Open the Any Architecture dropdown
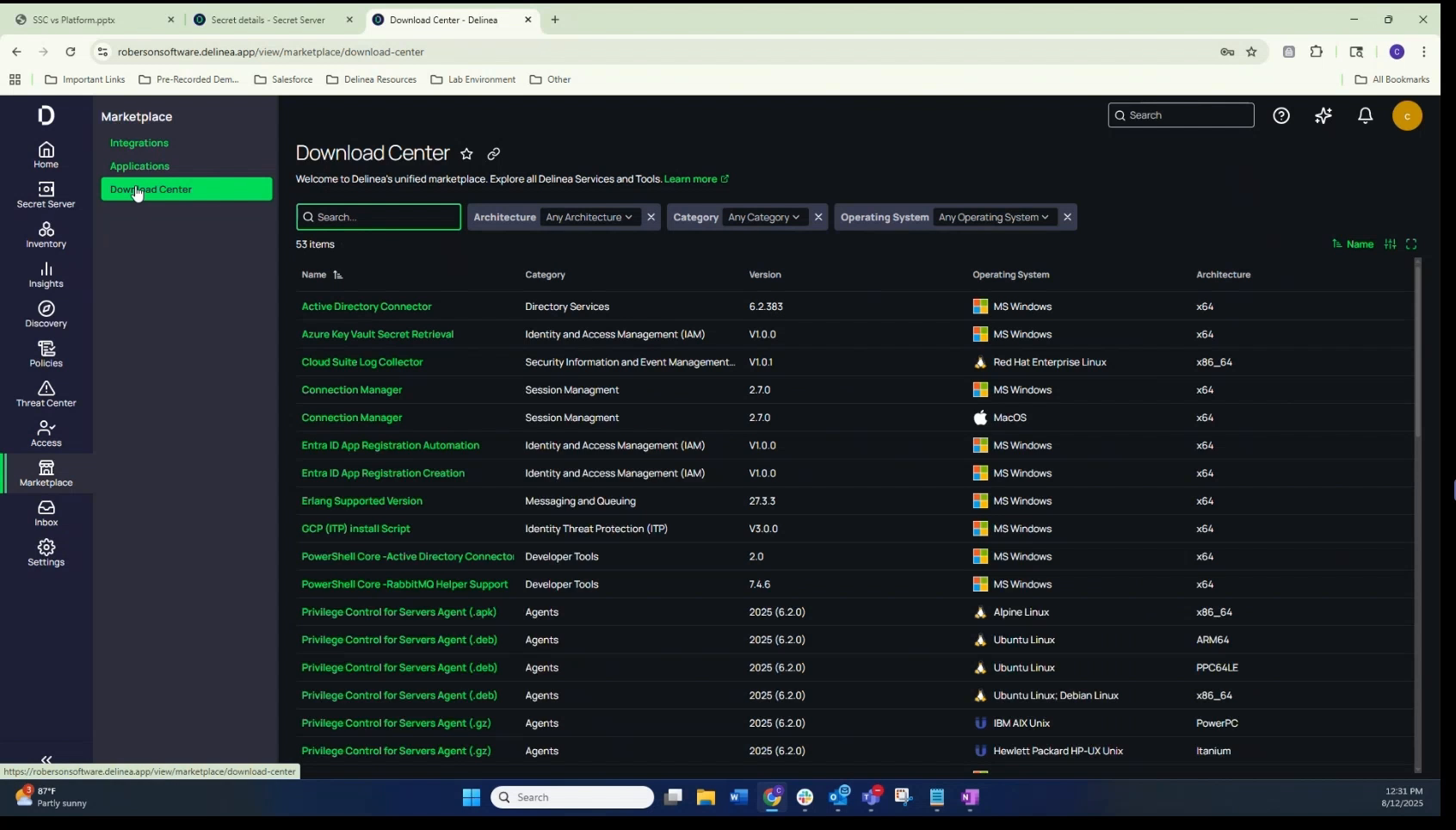Screen dimensions: 1456x830 coord(589,217)
